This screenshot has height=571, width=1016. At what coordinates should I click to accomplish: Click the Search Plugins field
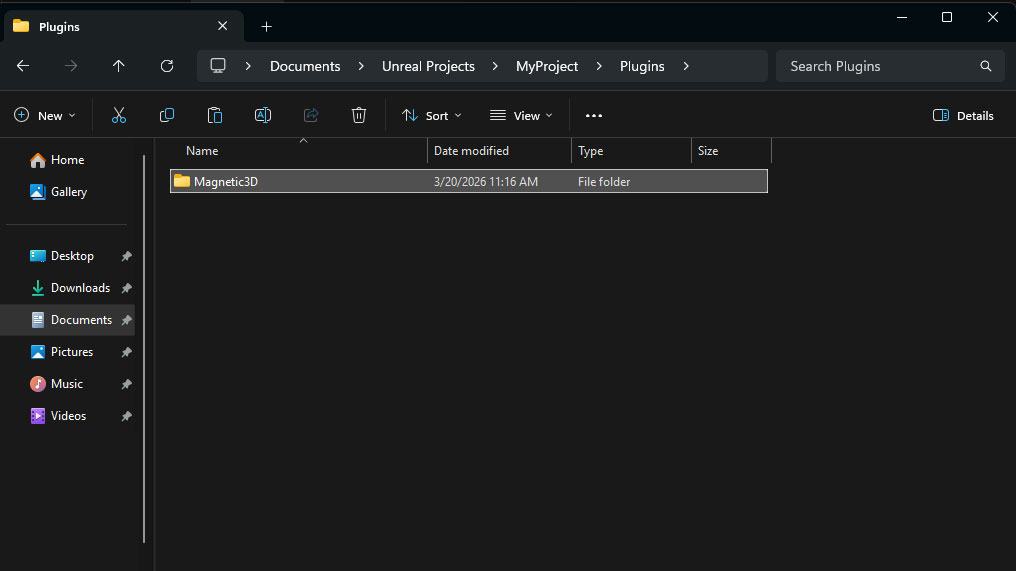click(x=880, y=66)
